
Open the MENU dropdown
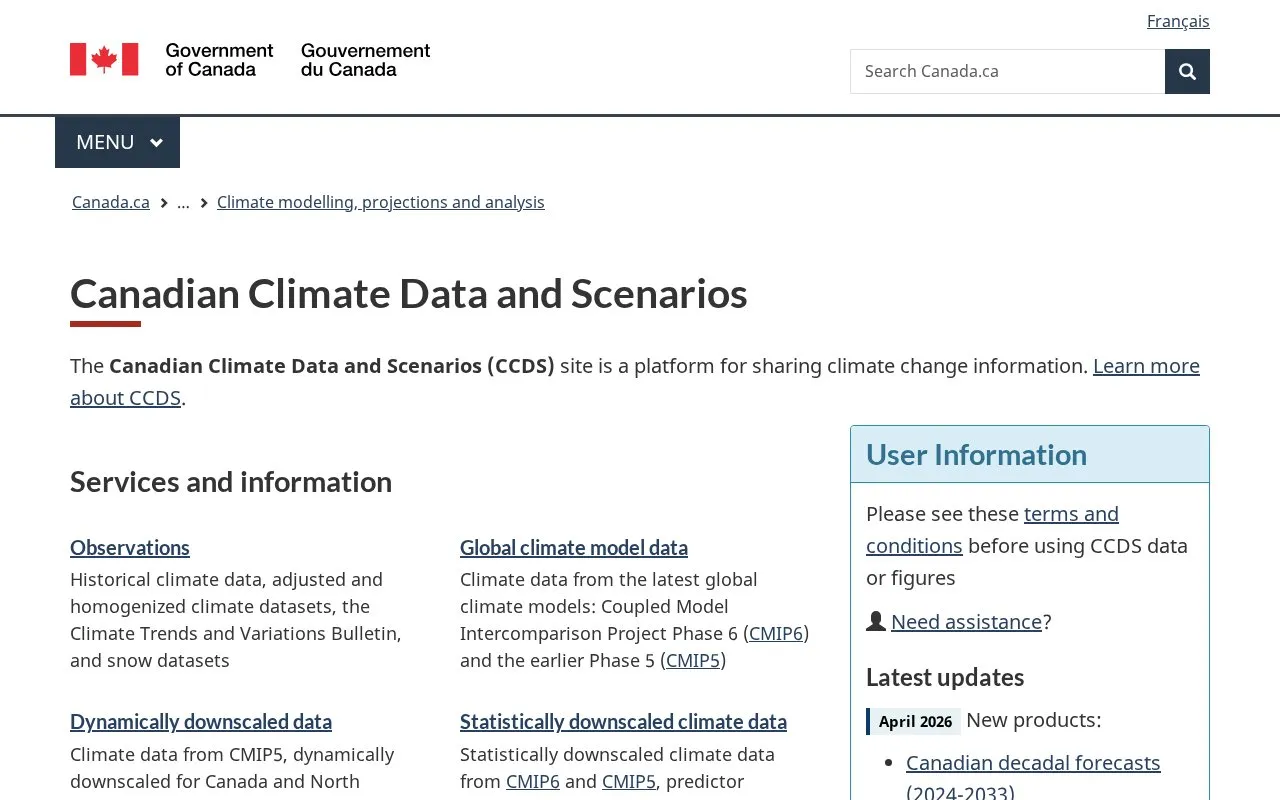coord(117,142)
